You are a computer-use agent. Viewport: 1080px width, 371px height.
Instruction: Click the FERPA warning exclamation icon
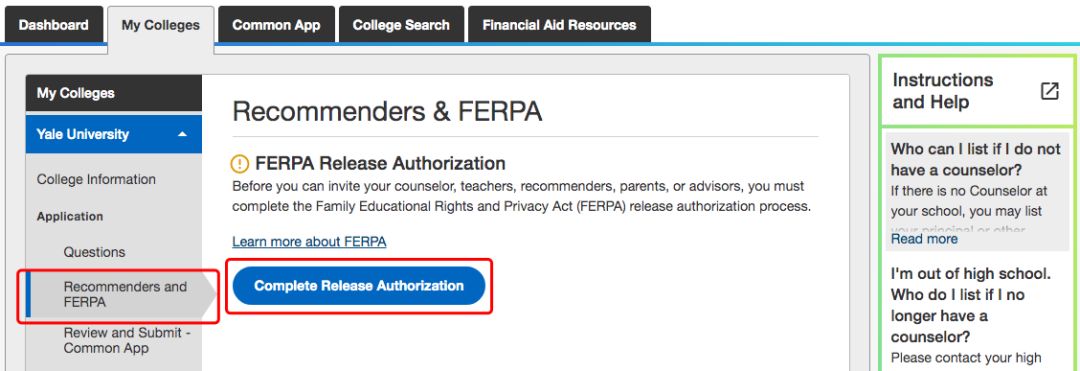pyautogui.click(x=240, y=164)
